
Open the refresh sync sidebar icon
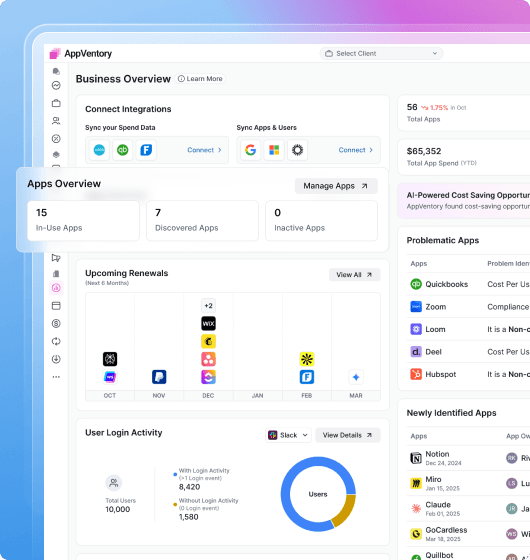[56, 341]
